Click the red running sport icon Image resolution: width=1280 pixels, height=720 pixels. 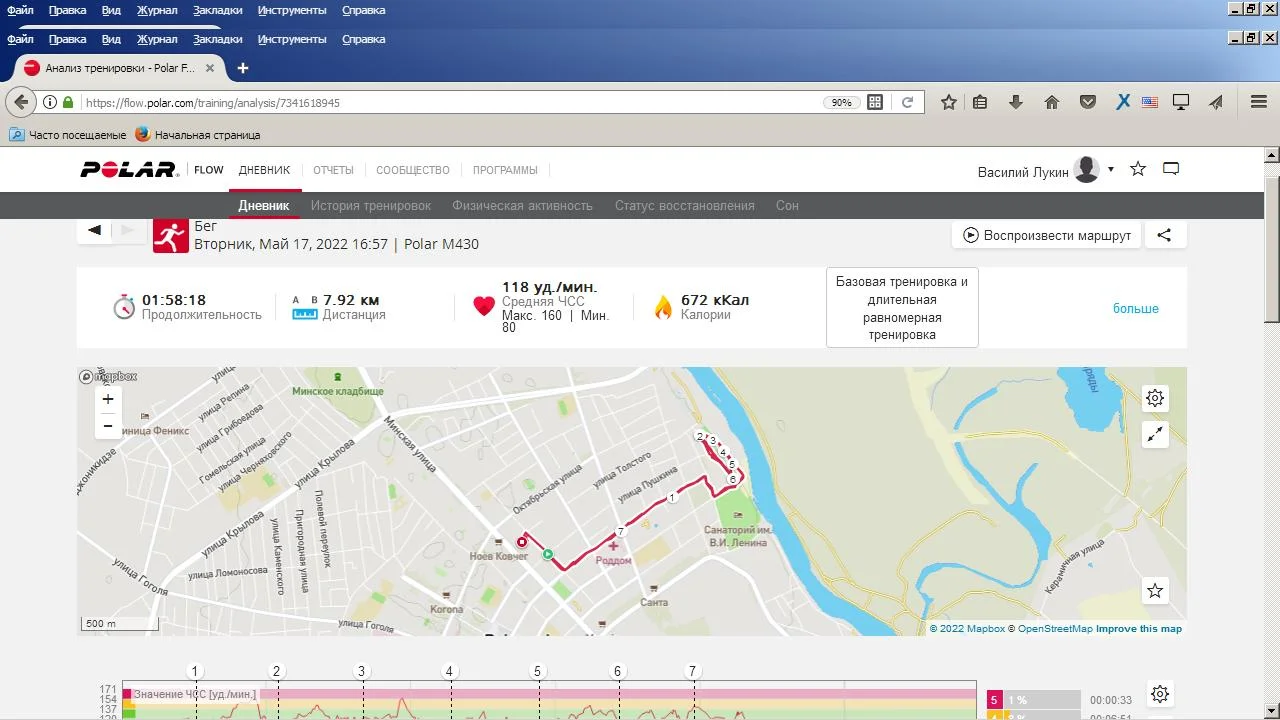point(171,236)
